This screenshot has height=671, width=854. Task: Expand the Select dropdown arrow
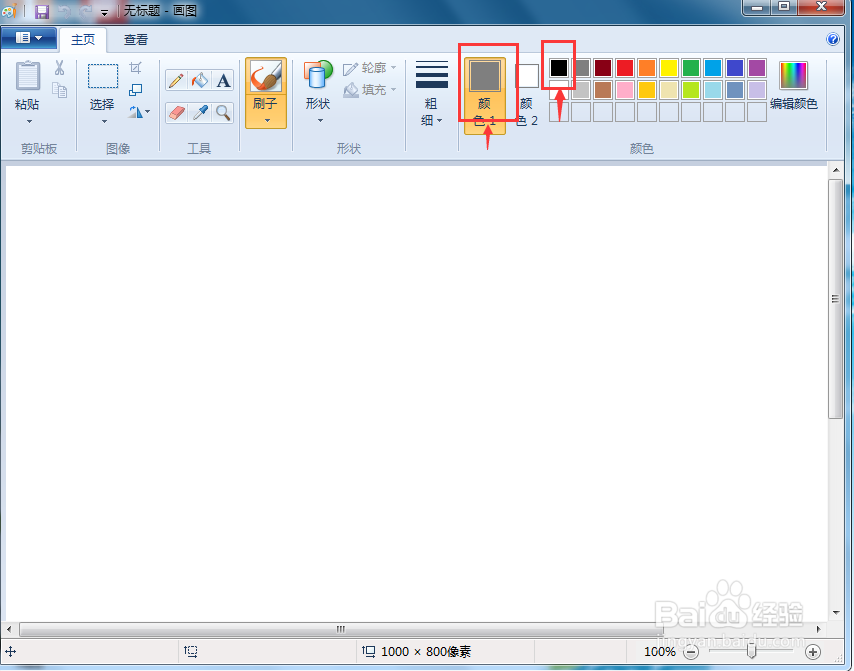pyautogui.click(x=104, y=121)
